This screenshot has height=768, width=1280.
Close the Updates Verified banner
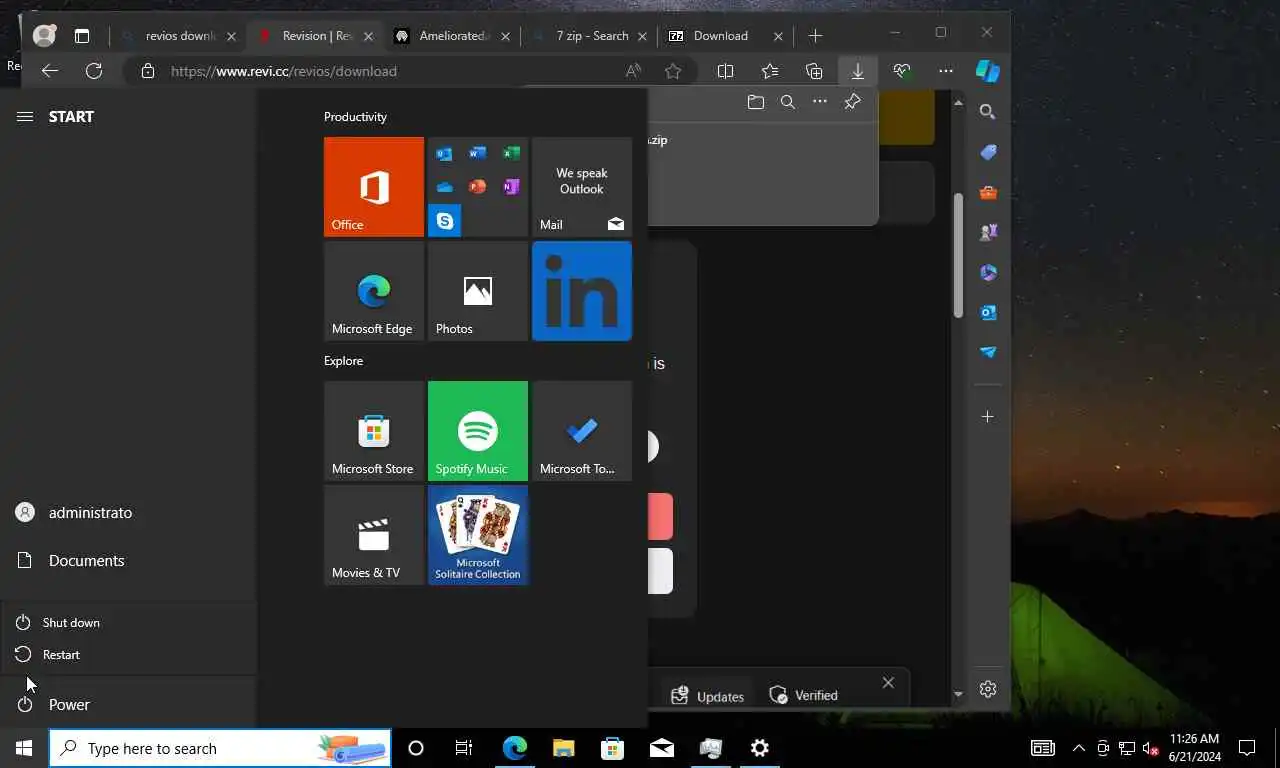coord(888,683)
